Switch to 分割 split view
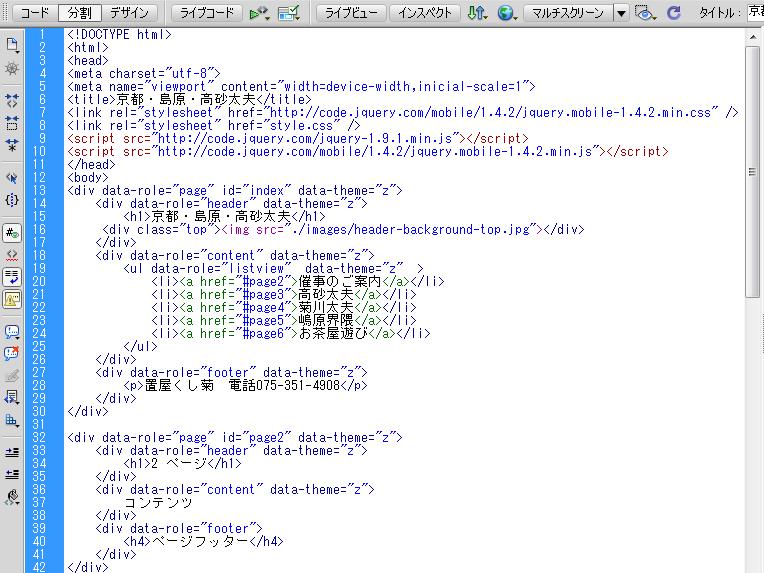This screenshot has height=573, width=764. [x=79, y=13]
